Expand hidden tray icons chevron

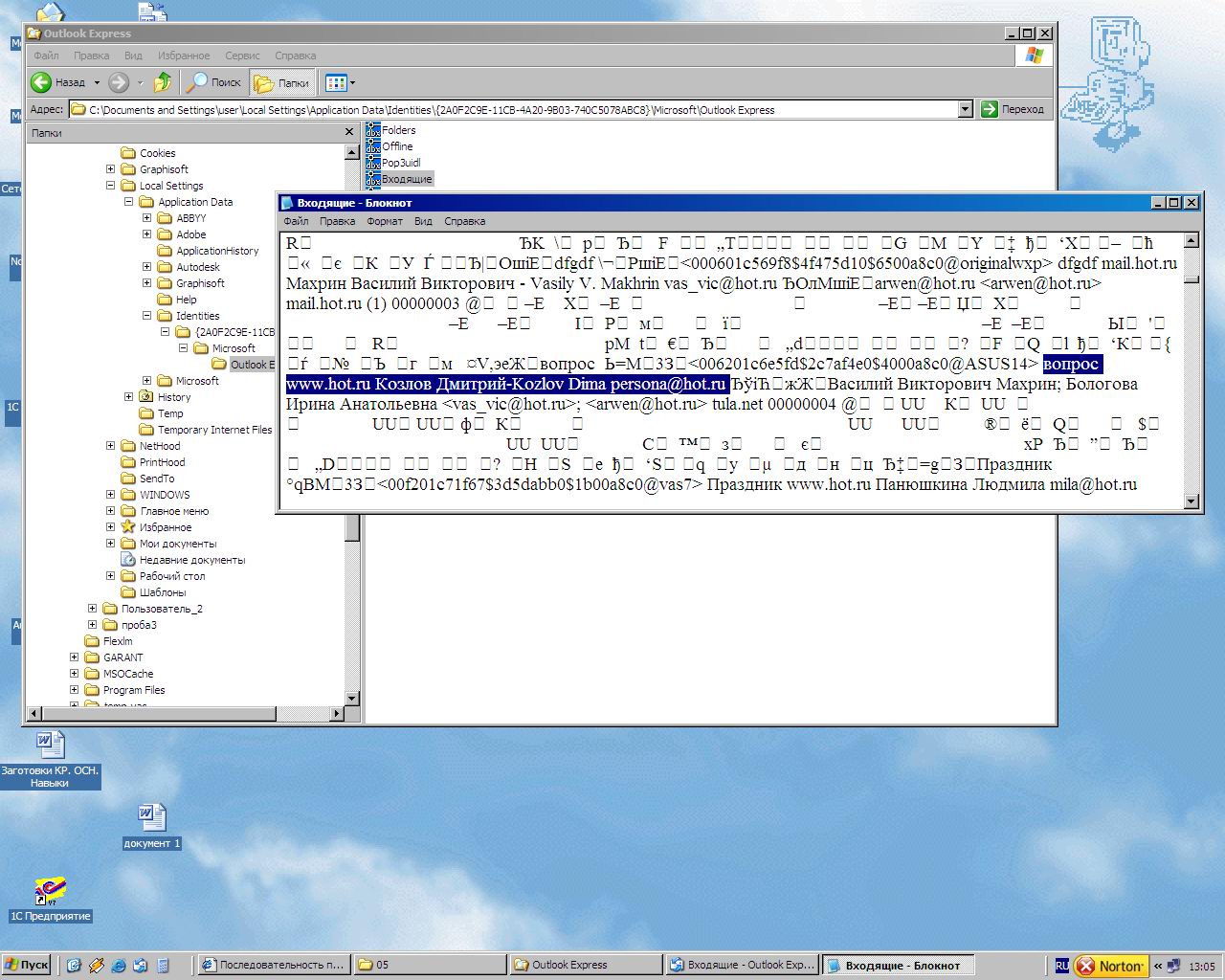tap(1158, 967)
